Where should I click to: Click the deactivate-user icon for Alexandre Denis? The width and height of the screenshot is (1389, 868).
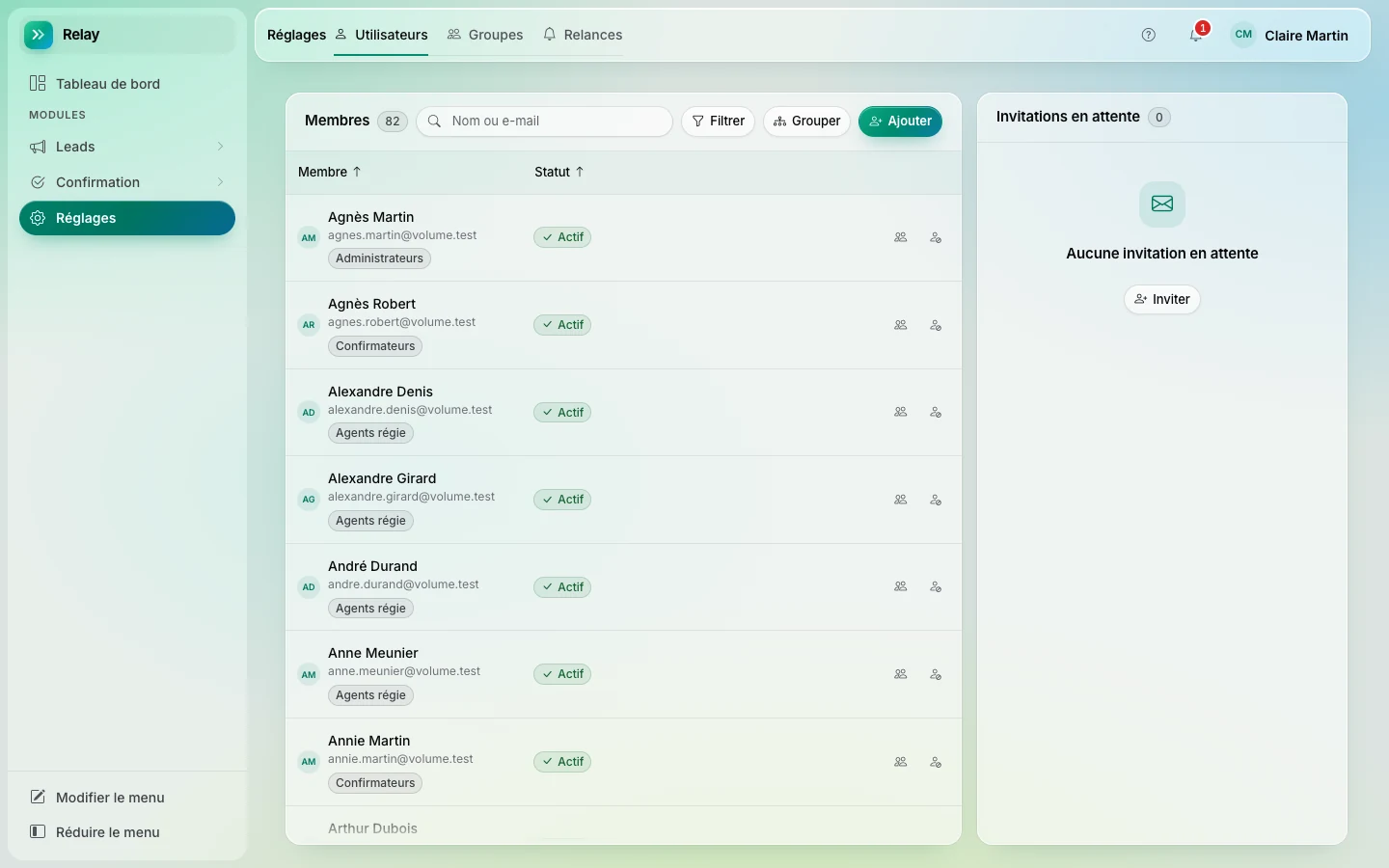click(x=936, y=412)
